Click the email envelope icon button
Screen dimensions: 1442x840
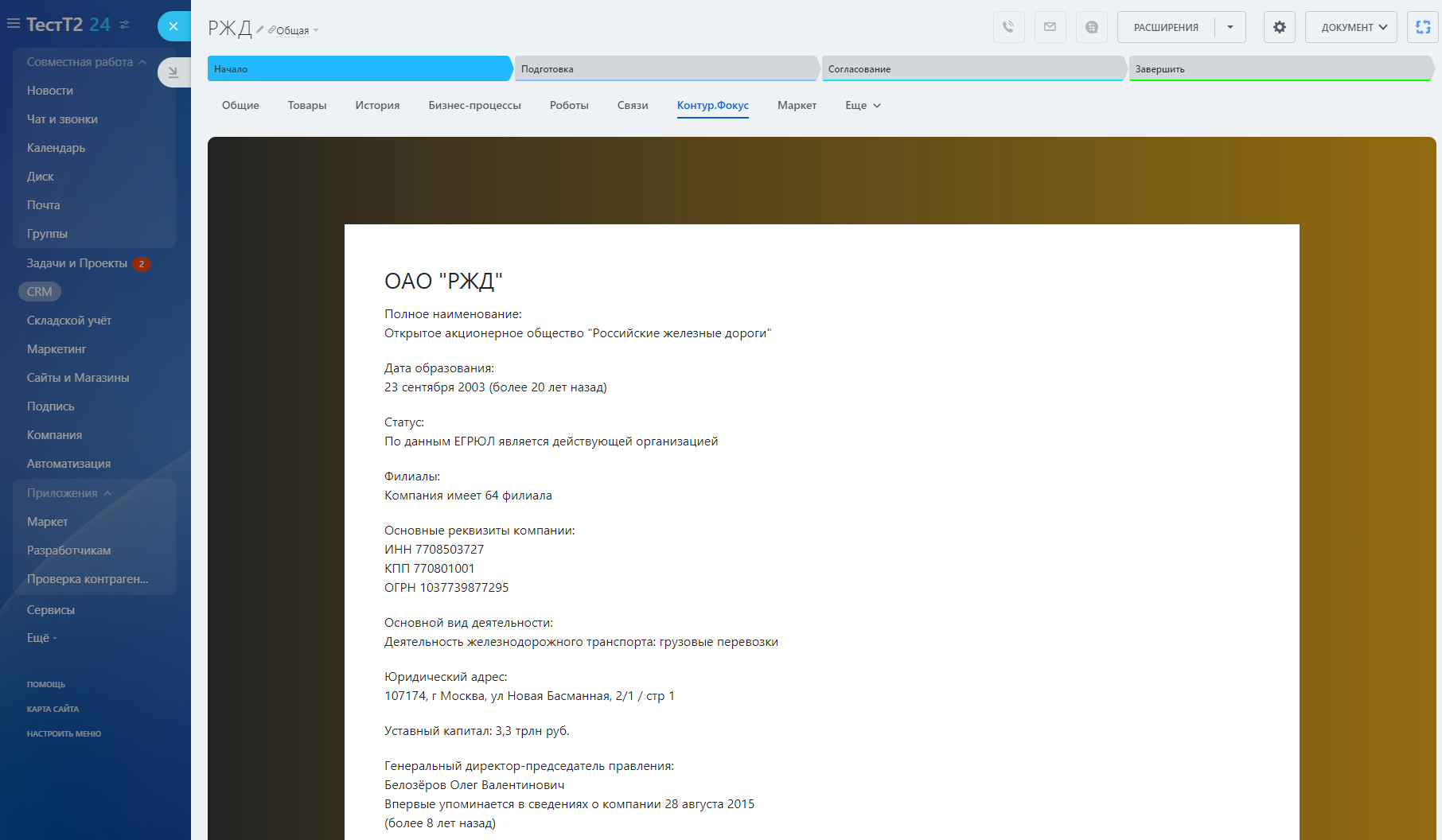coord(1050,27)
